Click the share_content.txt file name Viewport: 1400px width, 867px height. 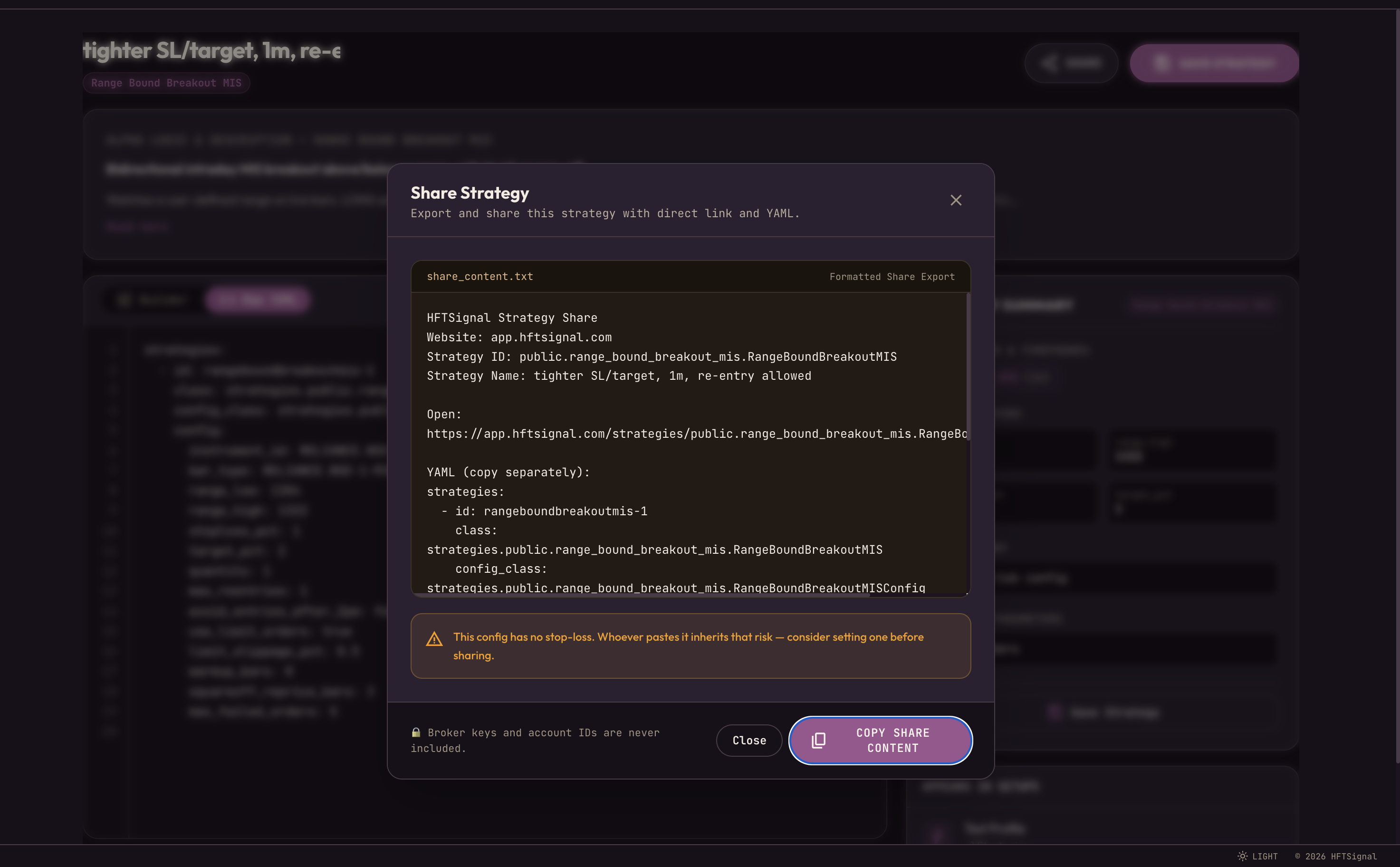[480, 276]
